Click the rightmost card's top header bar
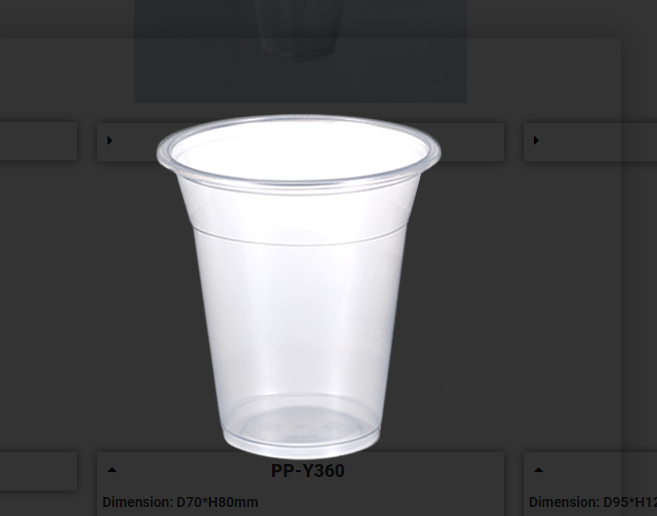This screenshot has width=657, height=516. [590, 142]
